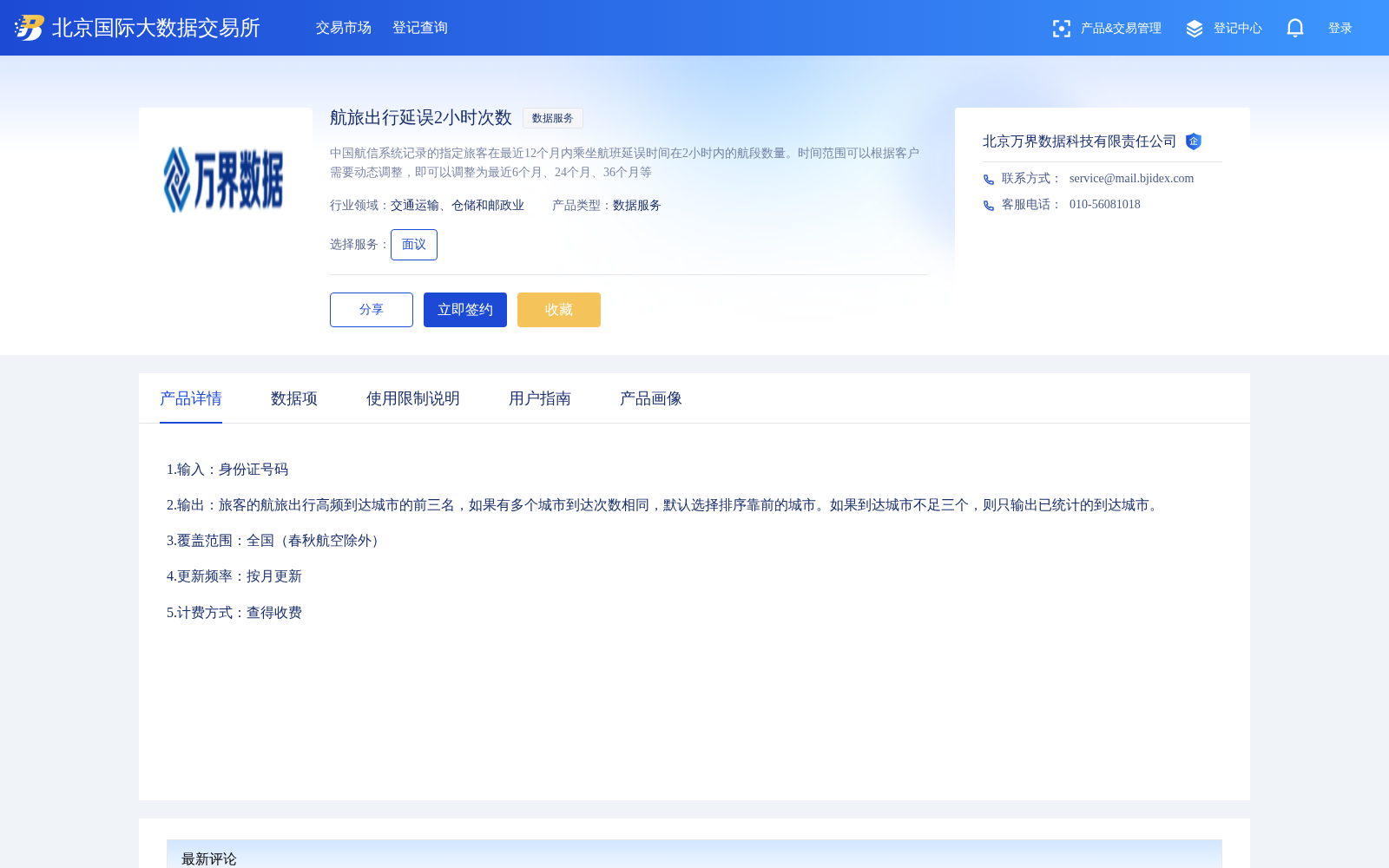Click the 收藏 button
The width and height of the screenshot is (1389, 868).
[559, 310]
